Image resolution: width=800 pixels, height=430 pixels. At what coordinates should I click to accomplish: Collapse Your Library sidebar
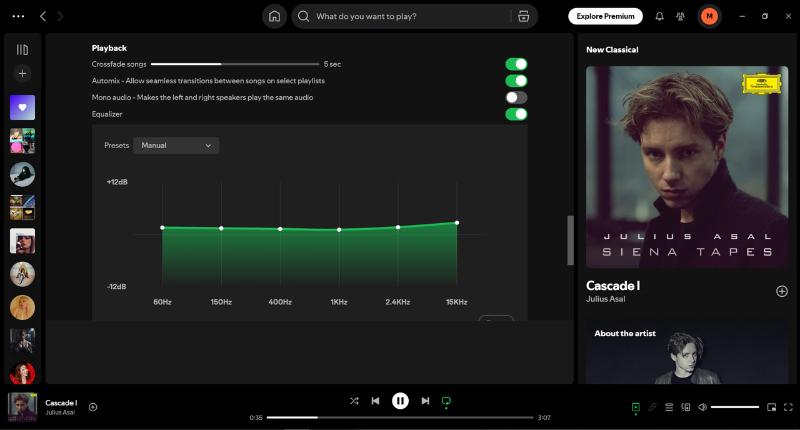[22, 49]
